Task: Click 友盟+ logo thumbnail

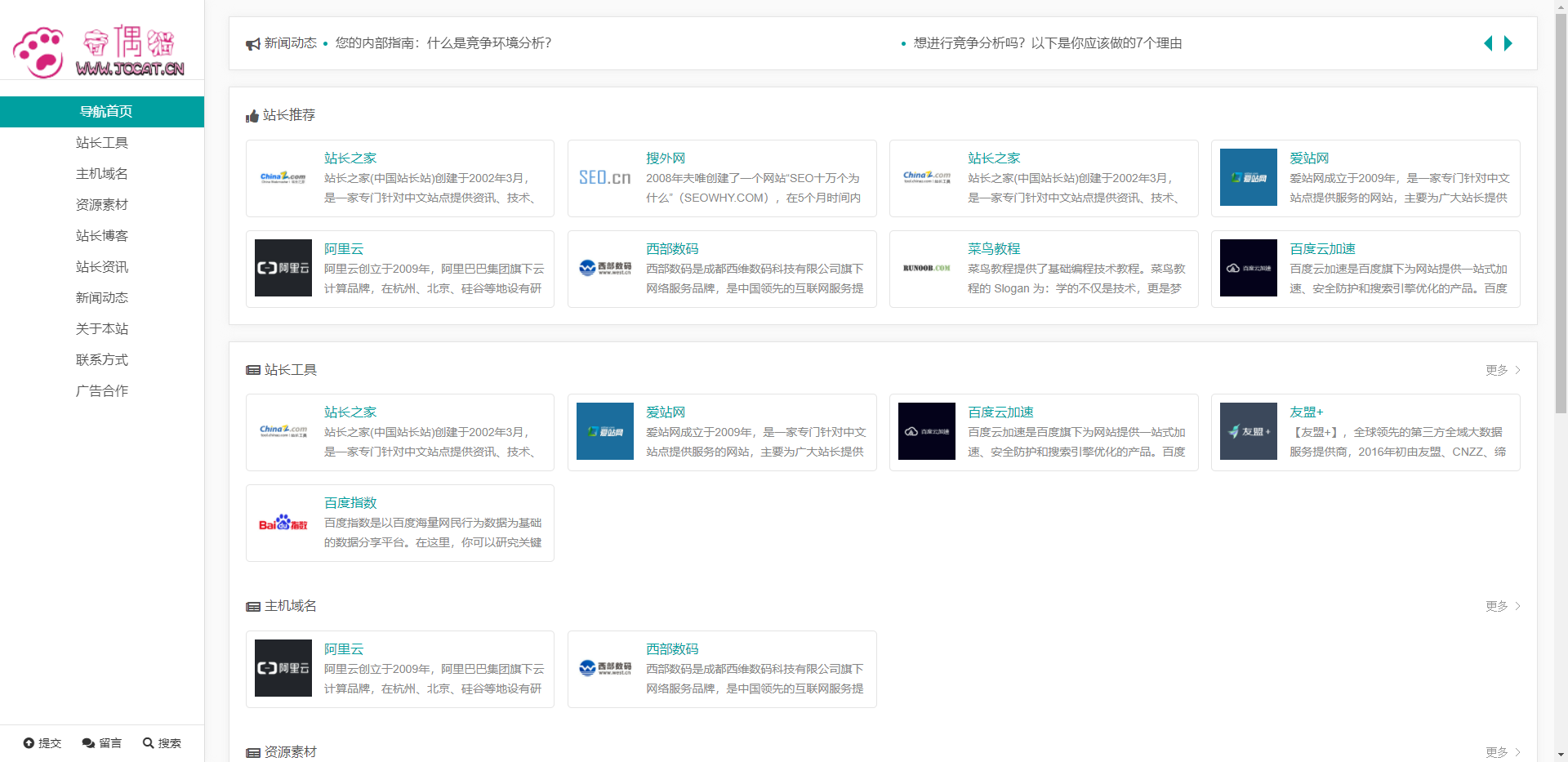Action: point(1249,431)
